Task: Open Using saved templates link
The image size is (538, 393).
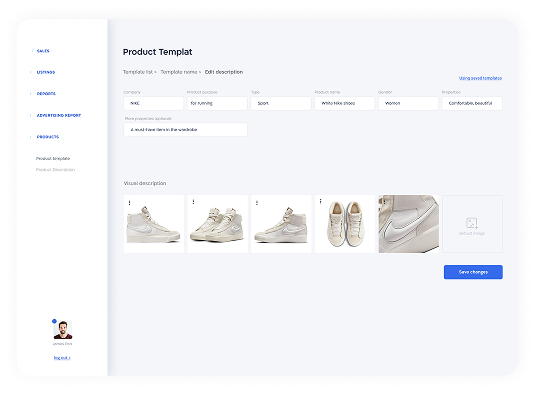Action: pyautogui.click(x=480, y=78)
